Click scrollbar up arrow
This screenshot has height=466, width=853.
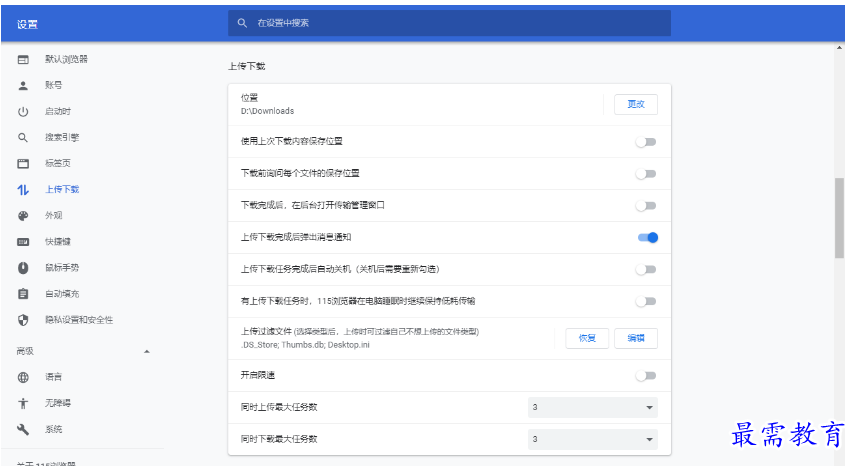[839, 48]
